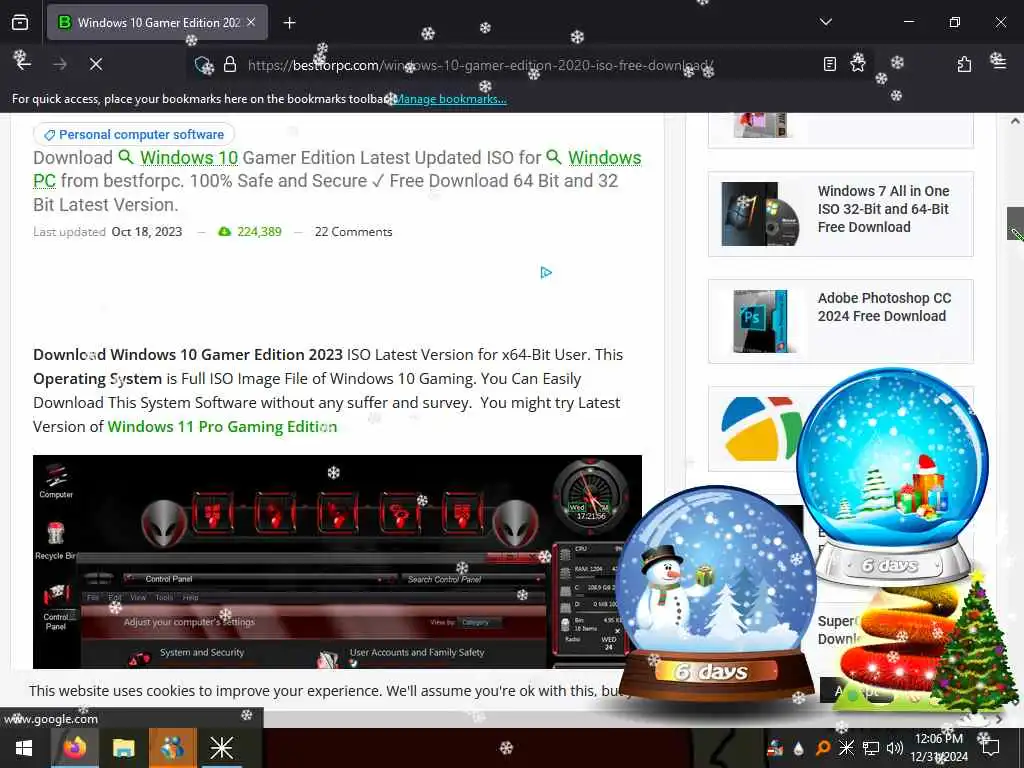Screen dimensions: 1024x768
Task: Close the Windows 10 Gamer Edition tab
Action: [251, 23]
